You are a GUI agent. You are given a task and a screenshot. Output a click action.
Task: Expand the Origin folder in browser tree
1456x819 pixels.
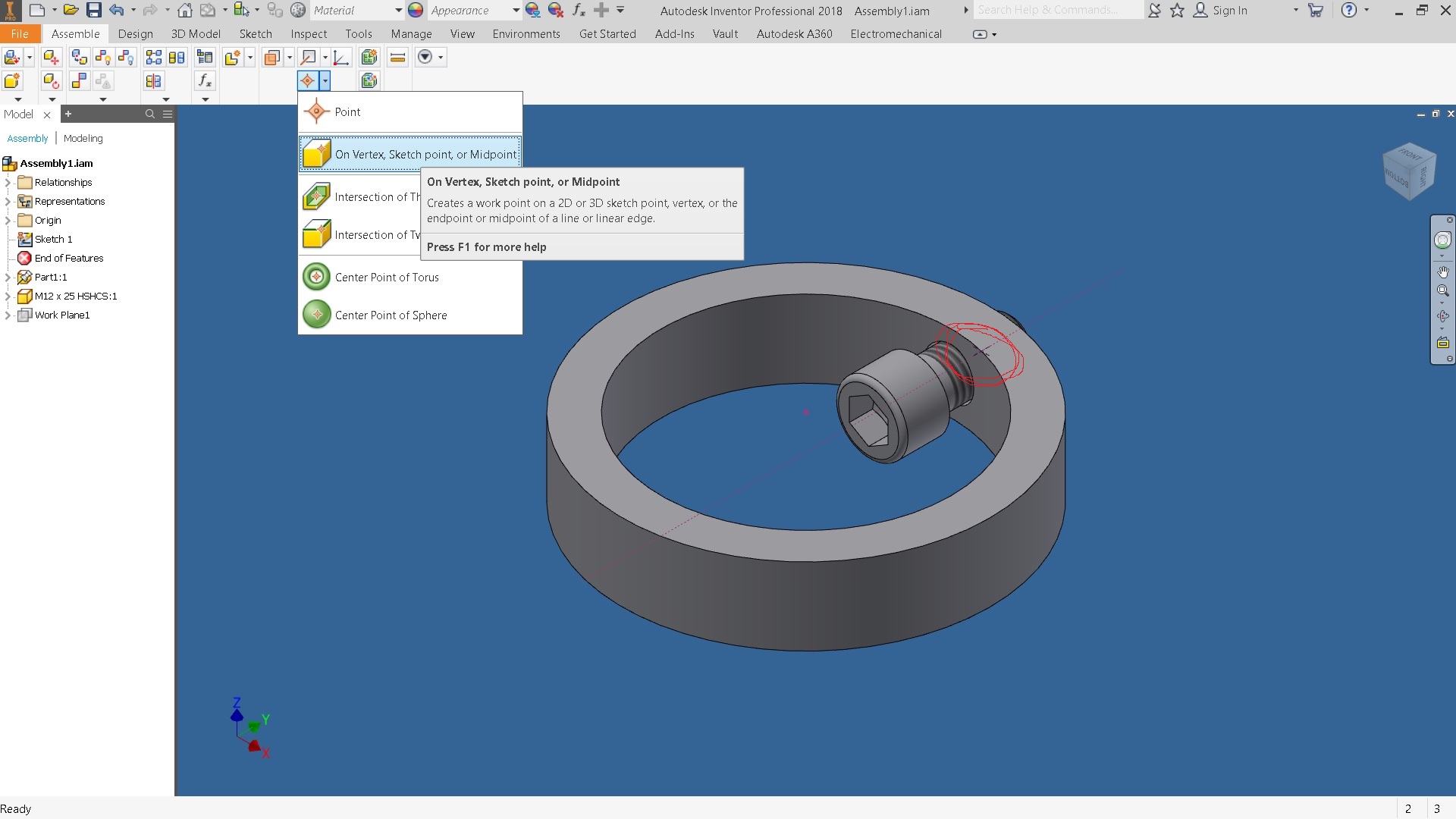click(x=8, y=220)
